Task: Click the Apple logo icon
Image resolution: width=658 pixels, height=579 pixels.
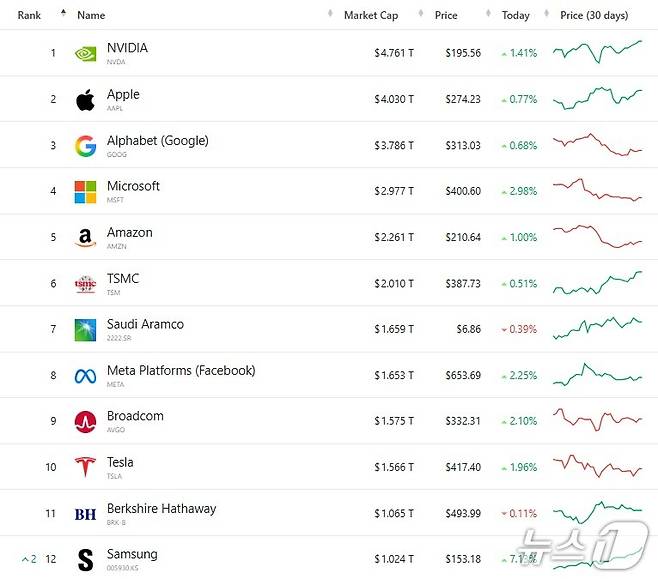Action: click(86, 99)
